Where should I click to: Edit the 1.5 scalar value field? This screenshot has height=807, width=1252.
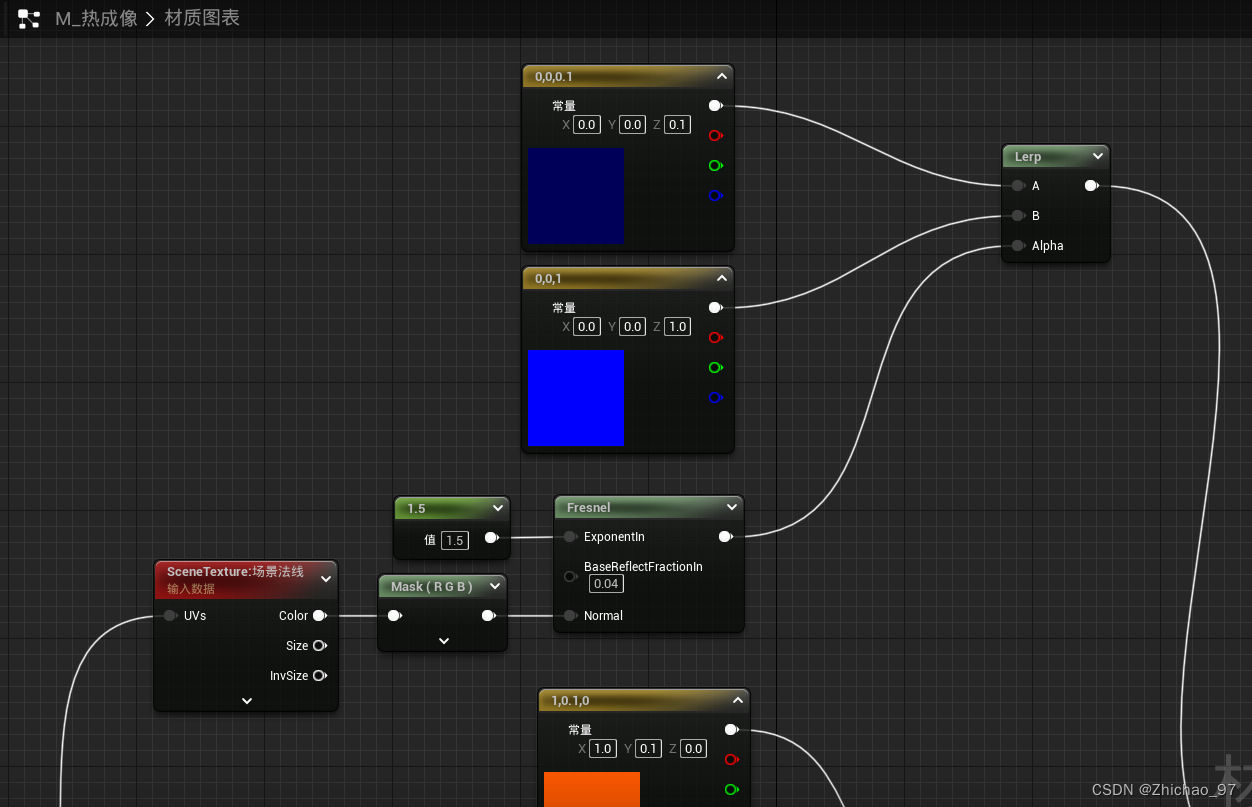455,540
